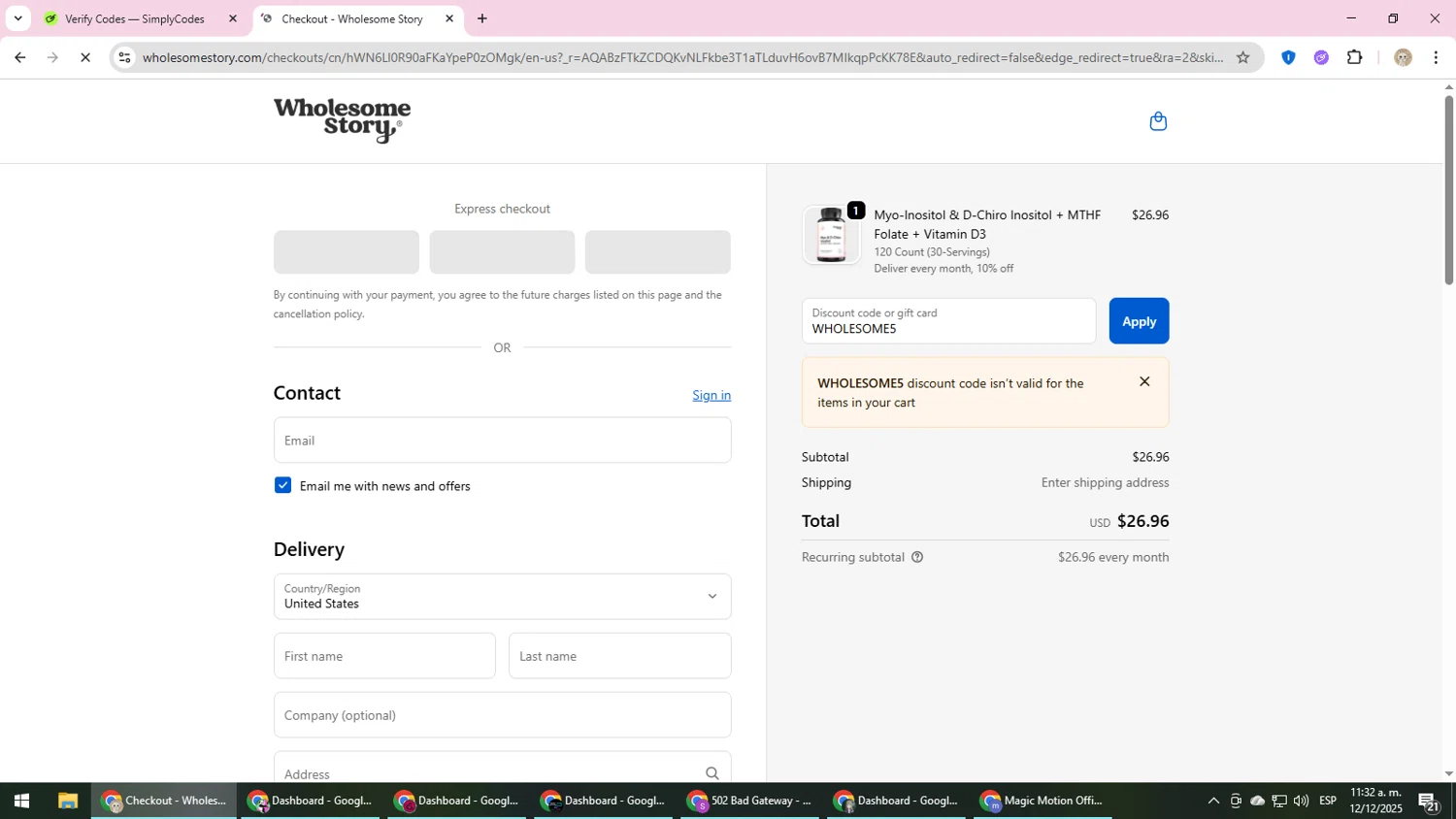Stop loading the page

coord(85,57)
